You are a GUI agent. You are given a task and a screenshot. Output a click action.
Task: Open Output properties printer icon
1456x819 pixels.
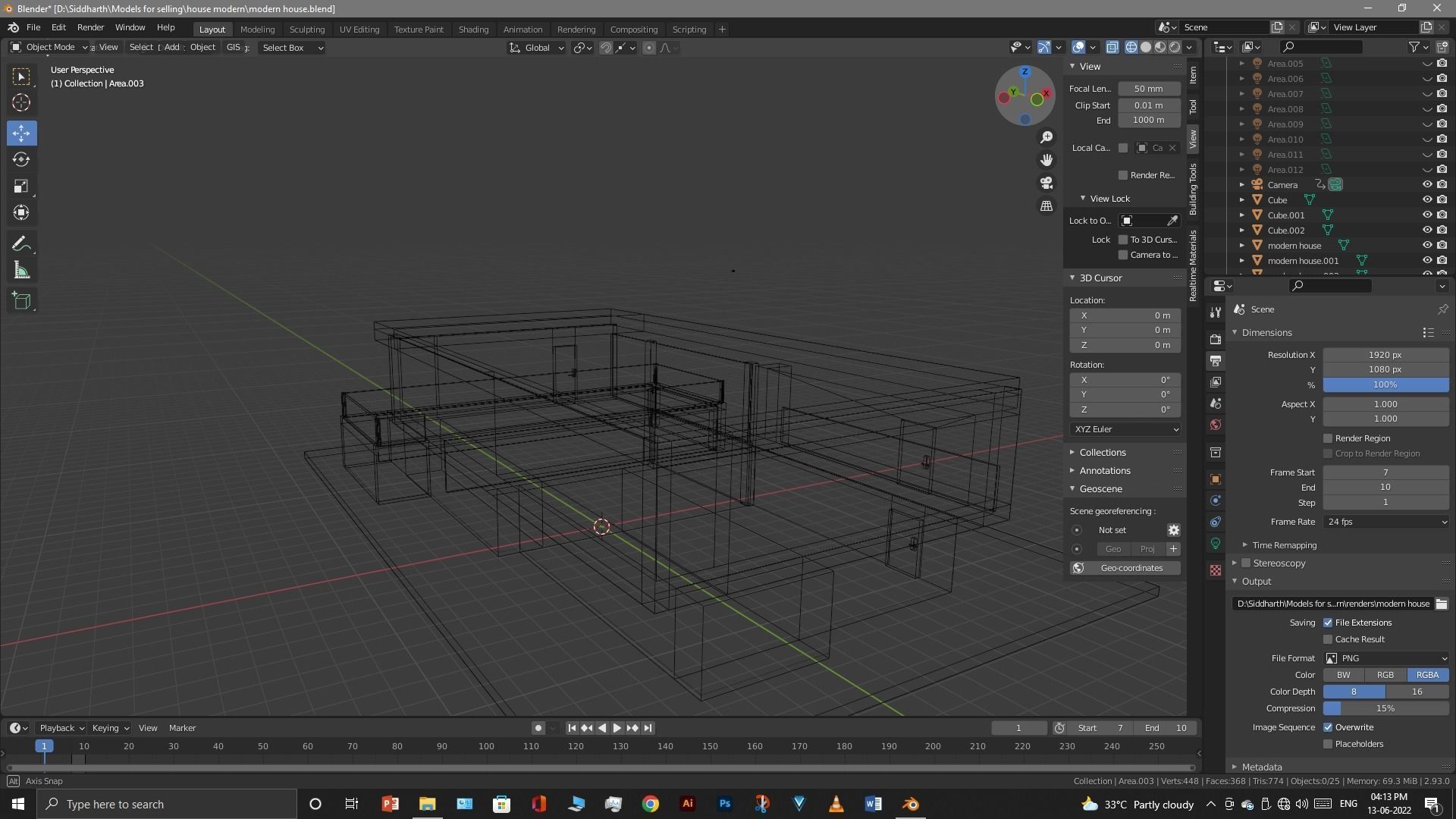[x=1216, y=360]
